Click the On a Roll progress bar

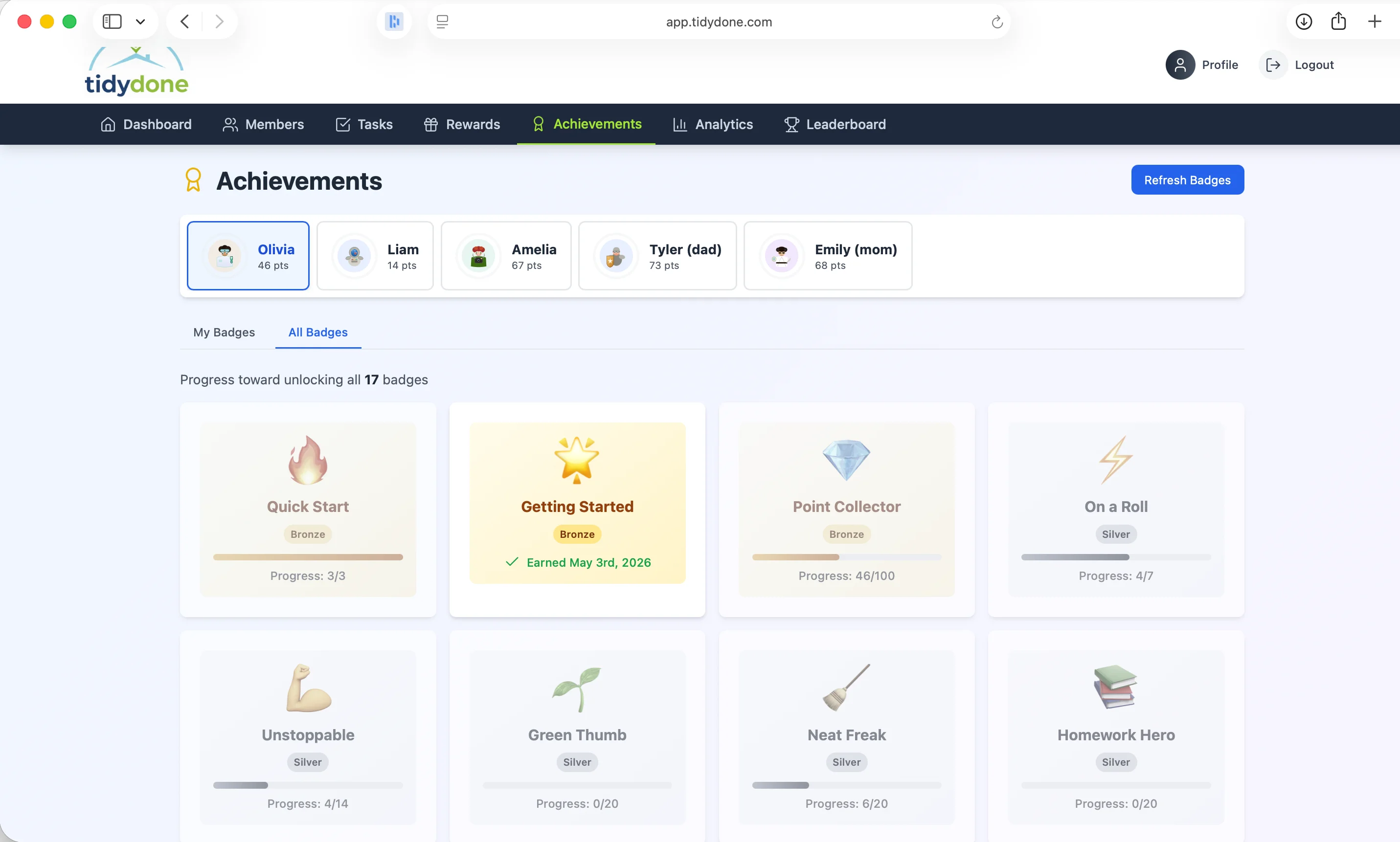(1115, 556)
